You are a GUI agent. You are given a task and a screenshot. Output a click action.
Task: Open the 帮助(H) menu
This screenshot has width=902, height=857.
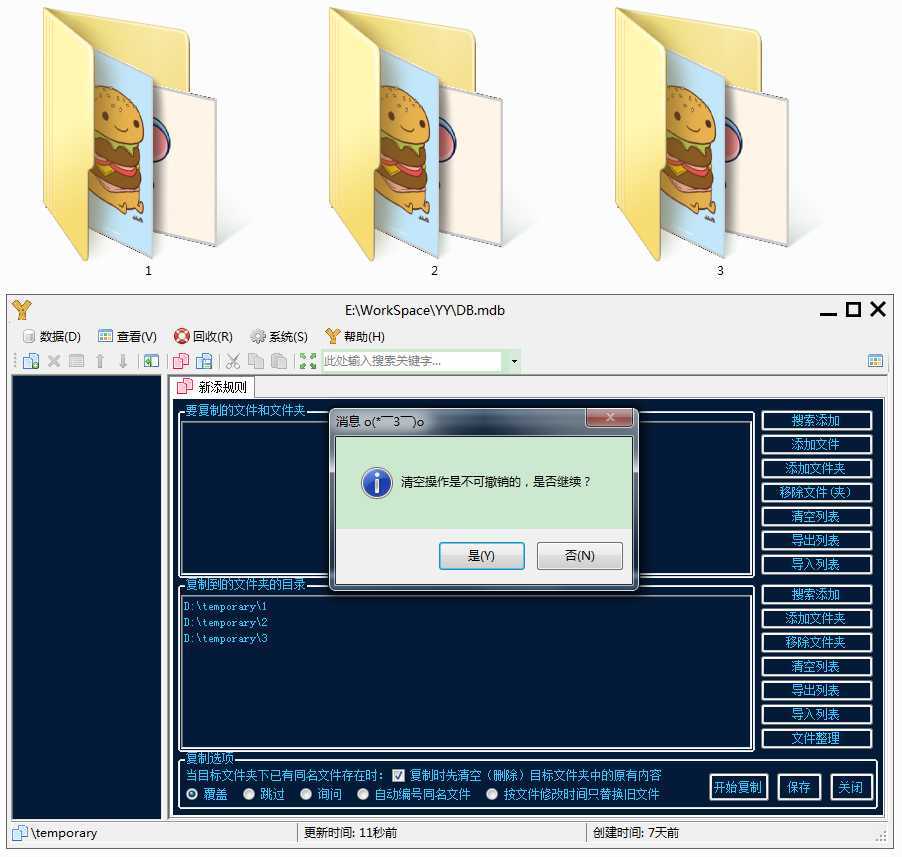point(355,336)
